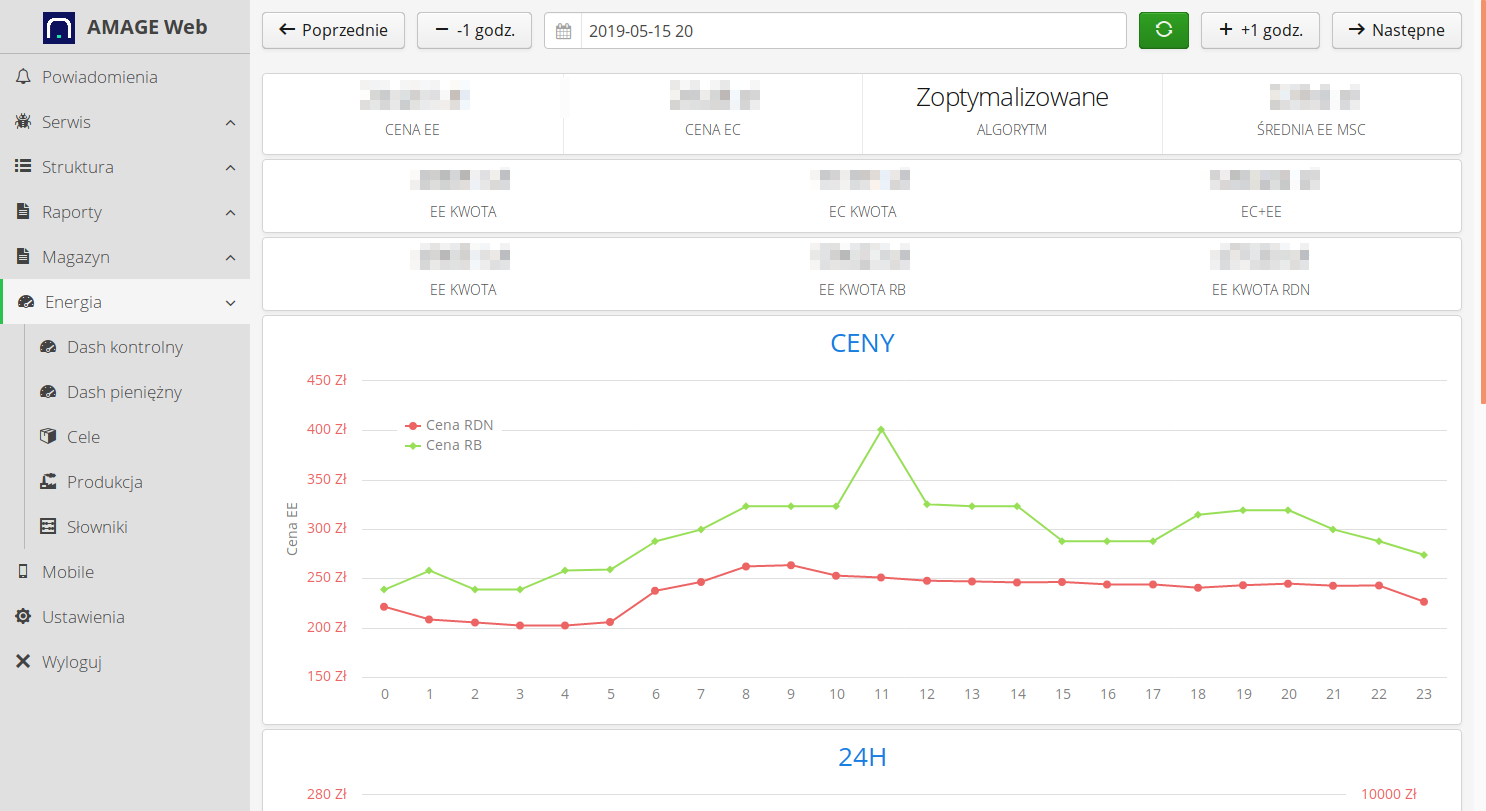Click the Wyloguj X icon

(22, 661)
